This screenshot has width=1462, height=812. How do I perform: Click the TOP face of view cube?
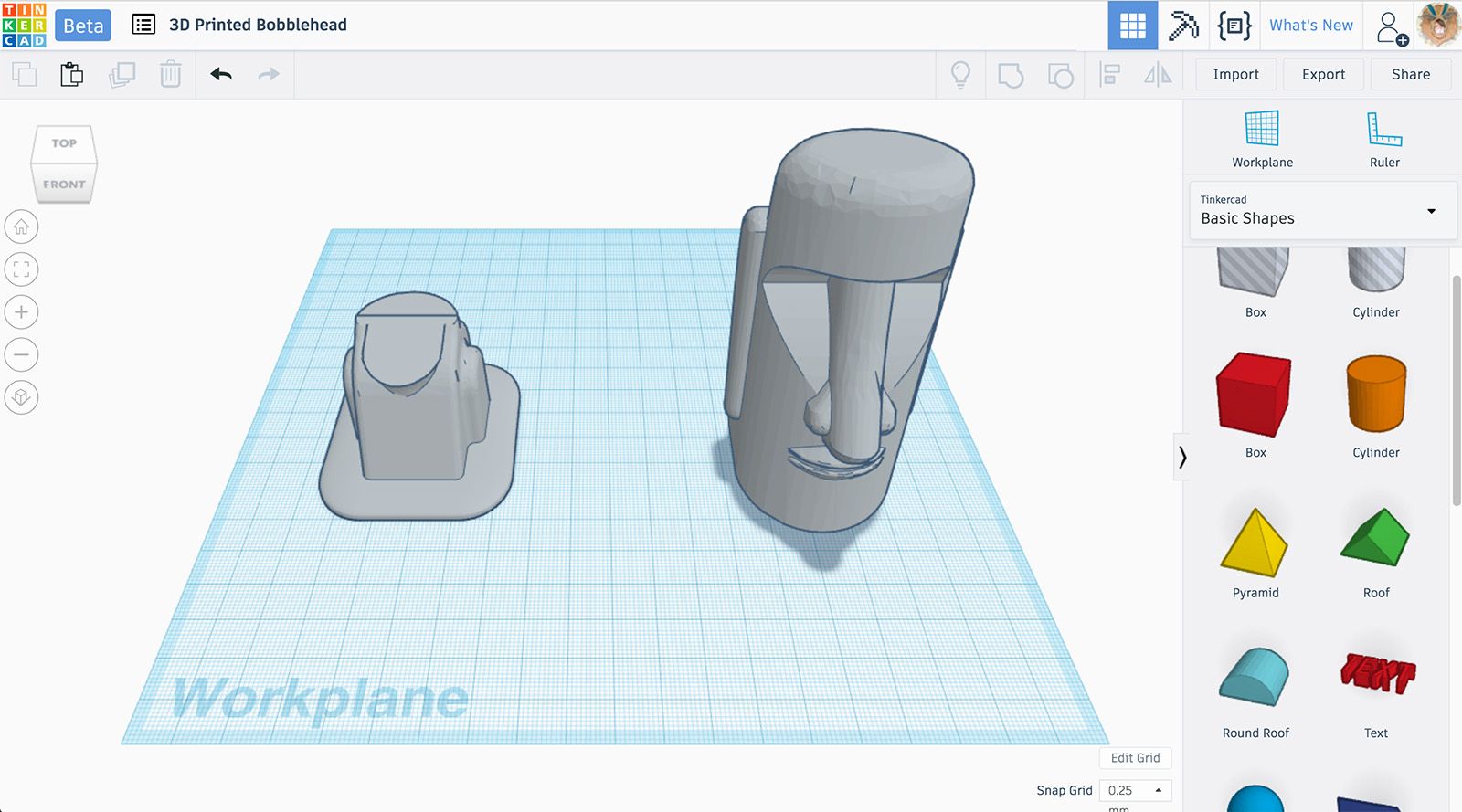tap(64, 143)
